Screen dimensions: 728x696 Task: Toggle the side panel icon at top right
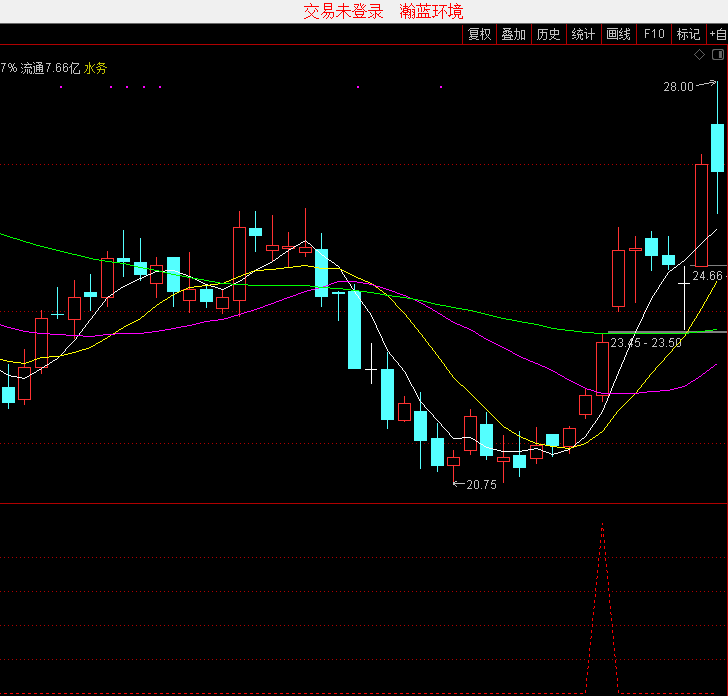coord(716,55)
